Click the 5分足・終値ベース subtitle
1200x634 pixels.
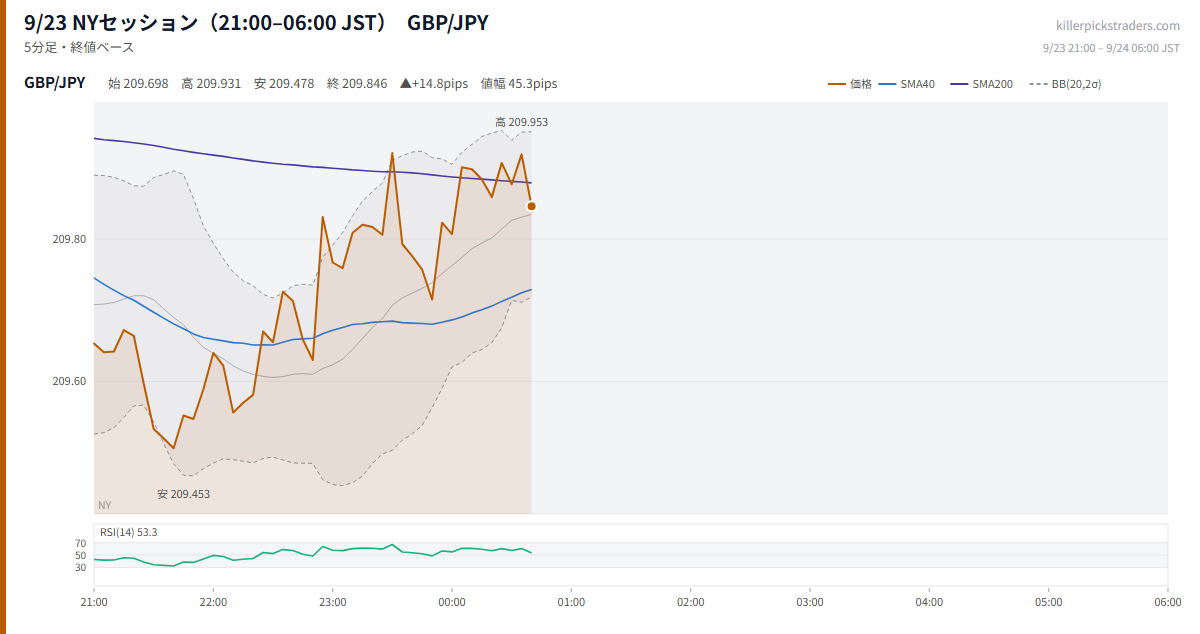point(79,47)
